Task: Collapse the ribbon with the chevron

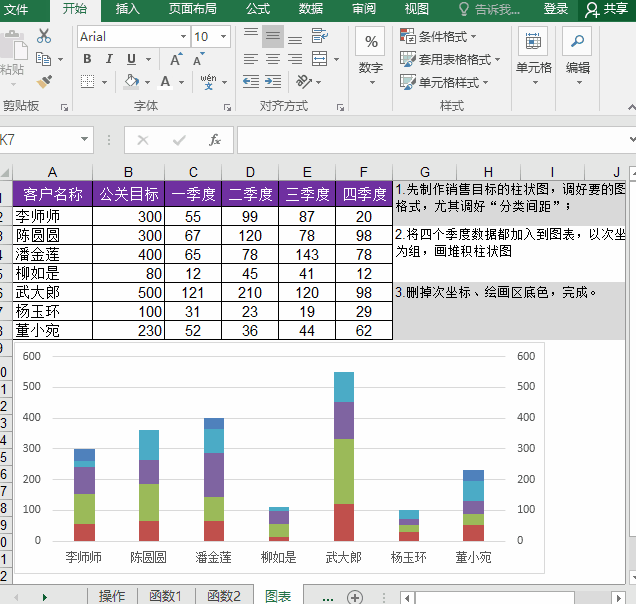Action: [631, 107]
